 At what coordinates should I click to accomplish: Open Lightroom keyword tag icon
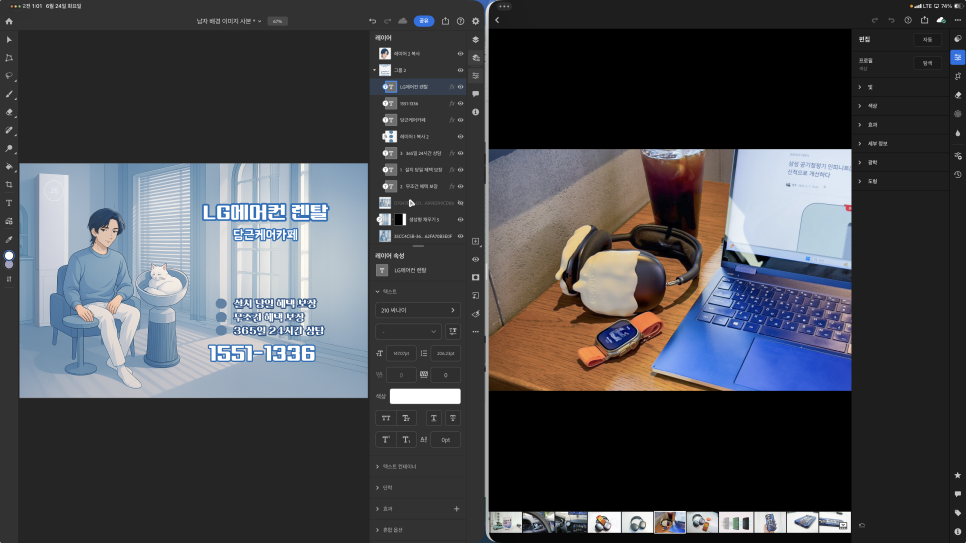[x=957, y=513]
